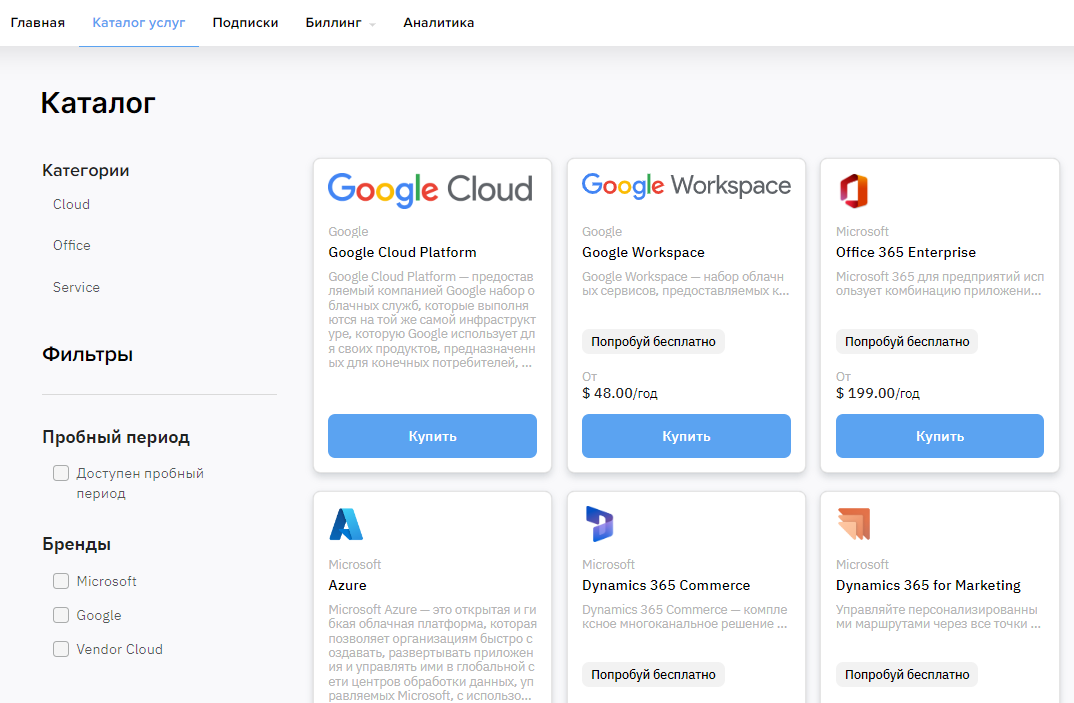1074x703 pixels.
Task: Click the Microsoft Azure description text
Action: (432, 652)
